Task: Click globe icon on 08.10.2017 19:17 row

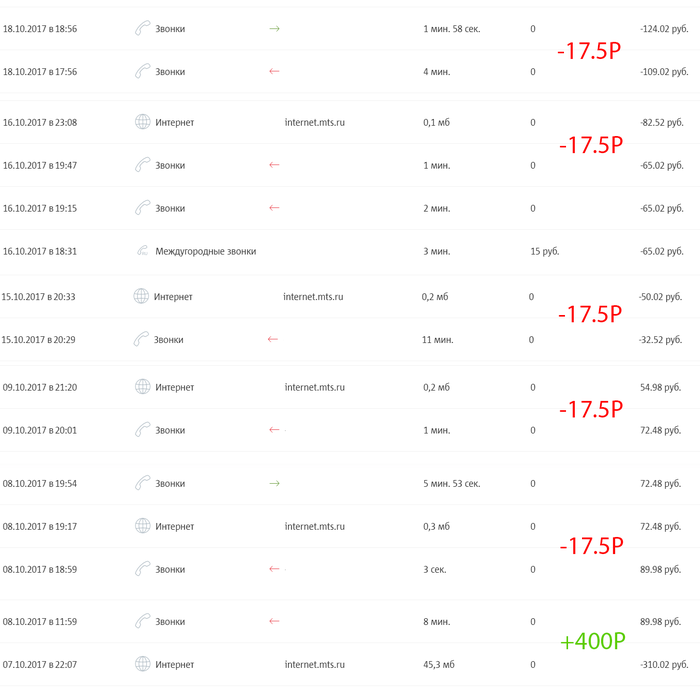Action: coord(142,526)
